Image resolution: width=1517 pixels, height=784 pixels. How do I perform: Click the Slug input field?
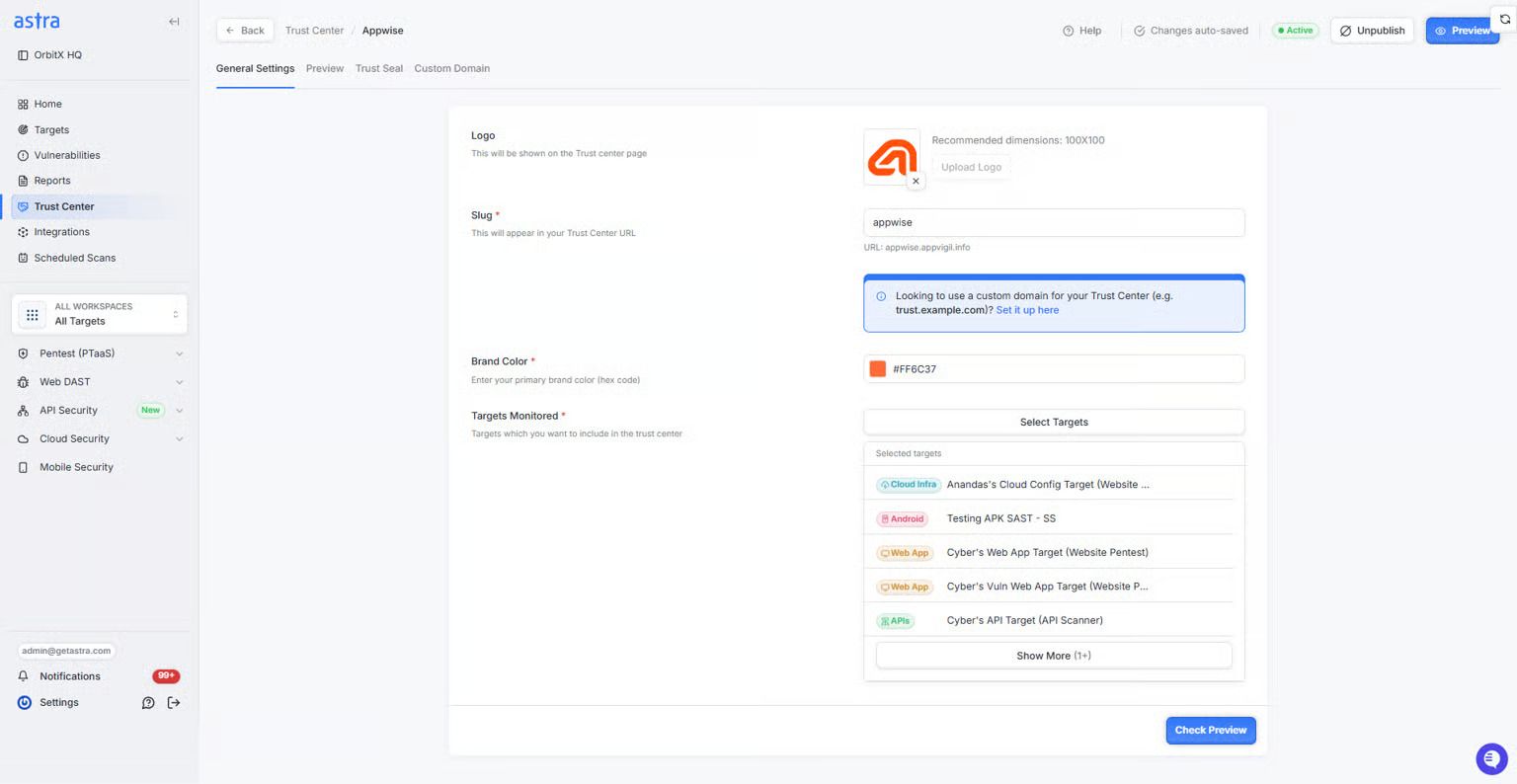1054,222
